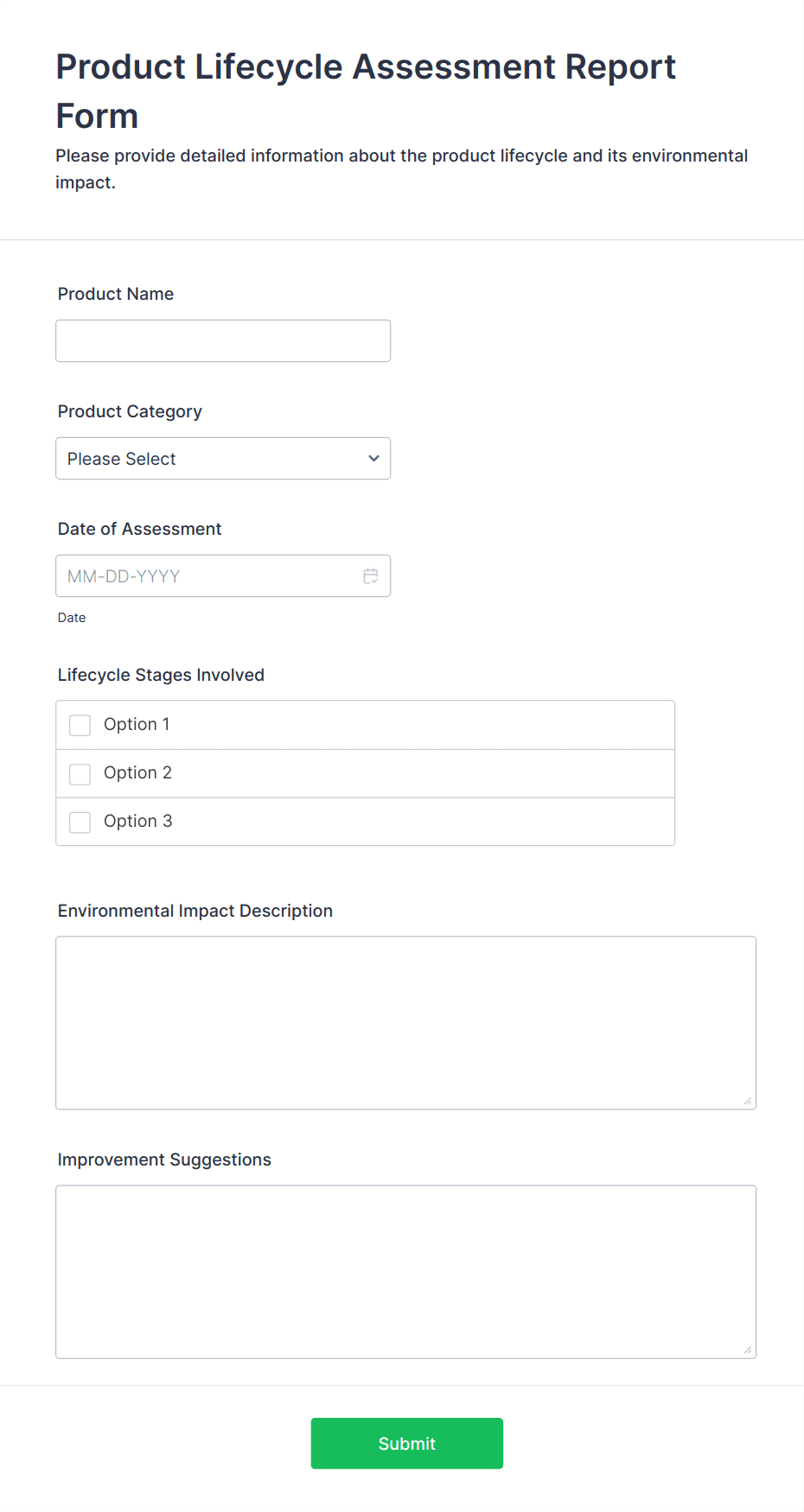Click the form description paragraph text

coord(401,168)
